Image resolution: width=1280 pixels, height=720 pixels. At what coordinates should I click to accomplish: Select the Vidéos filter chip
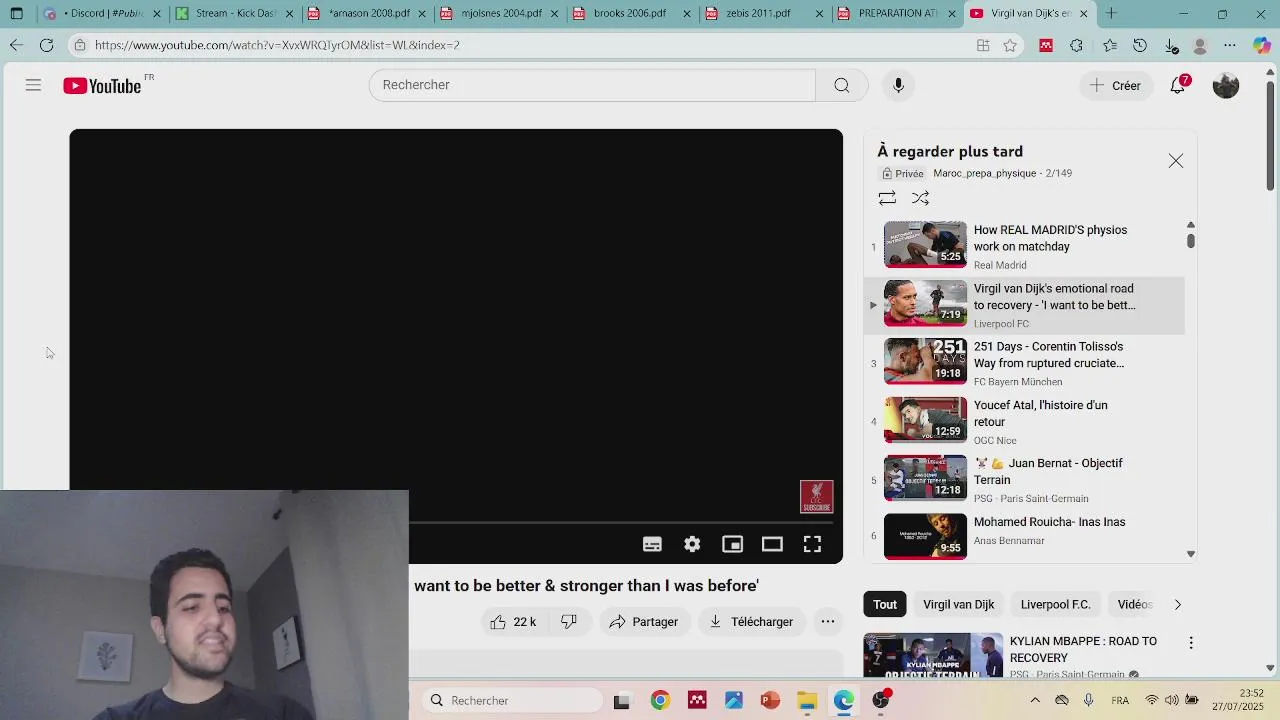(x=1135, y=604)
